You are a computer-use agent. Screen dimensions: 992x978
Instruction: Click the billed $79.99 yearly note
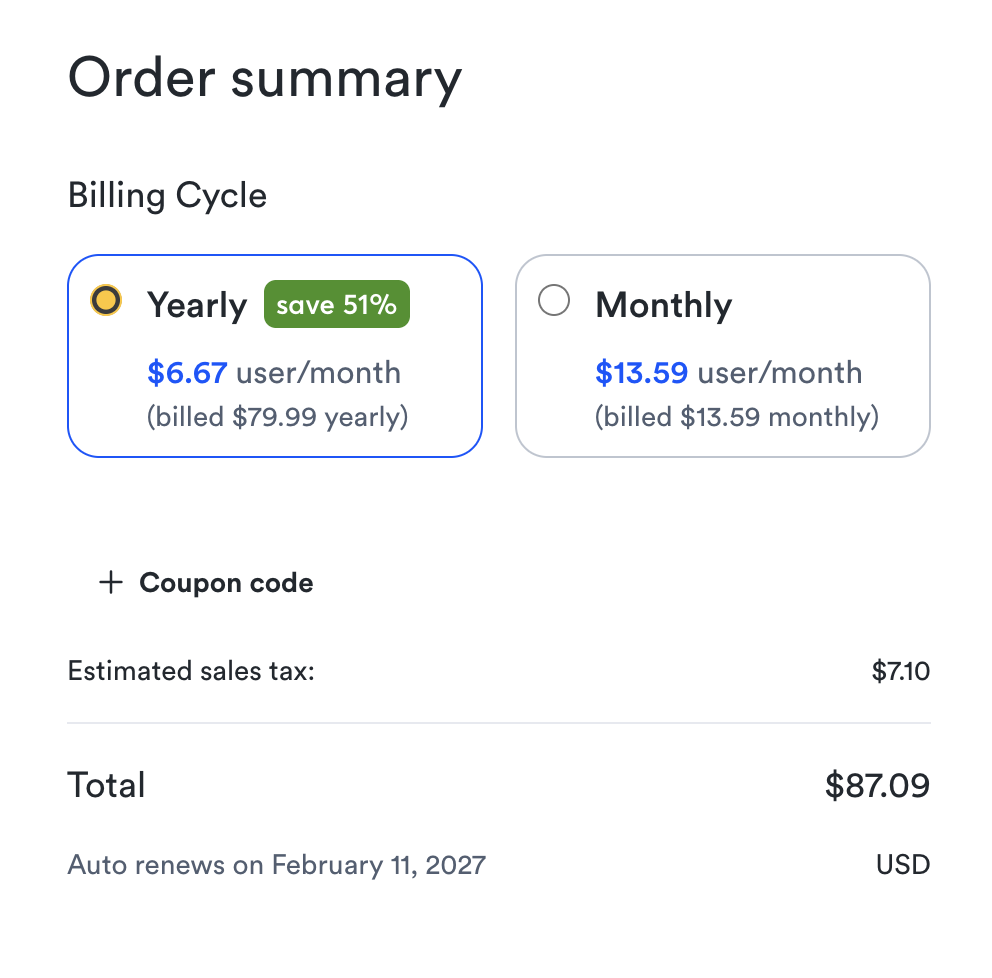277,416
